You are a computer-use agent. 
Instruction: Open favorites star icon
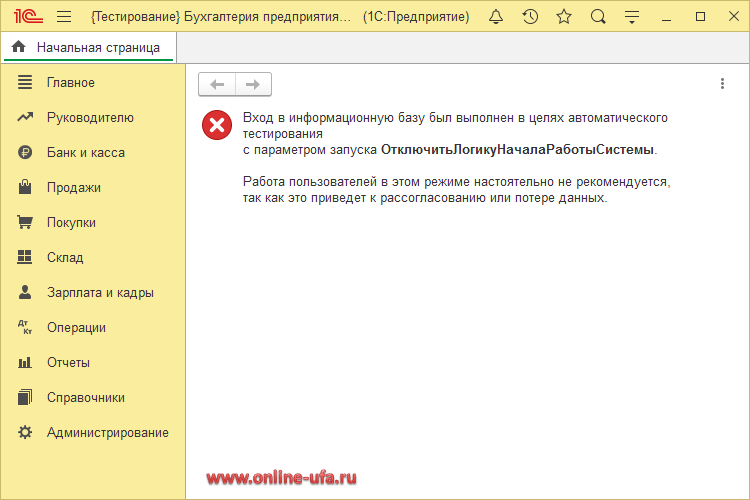[x=564, y=17]
